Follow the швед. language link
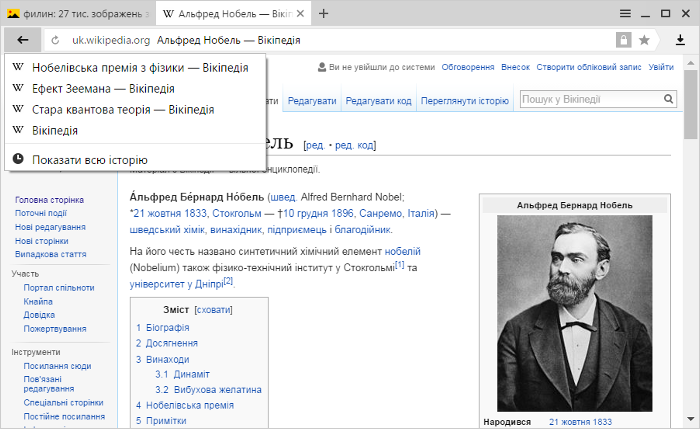Screen dimensions: 700x429 coord(283,197)
